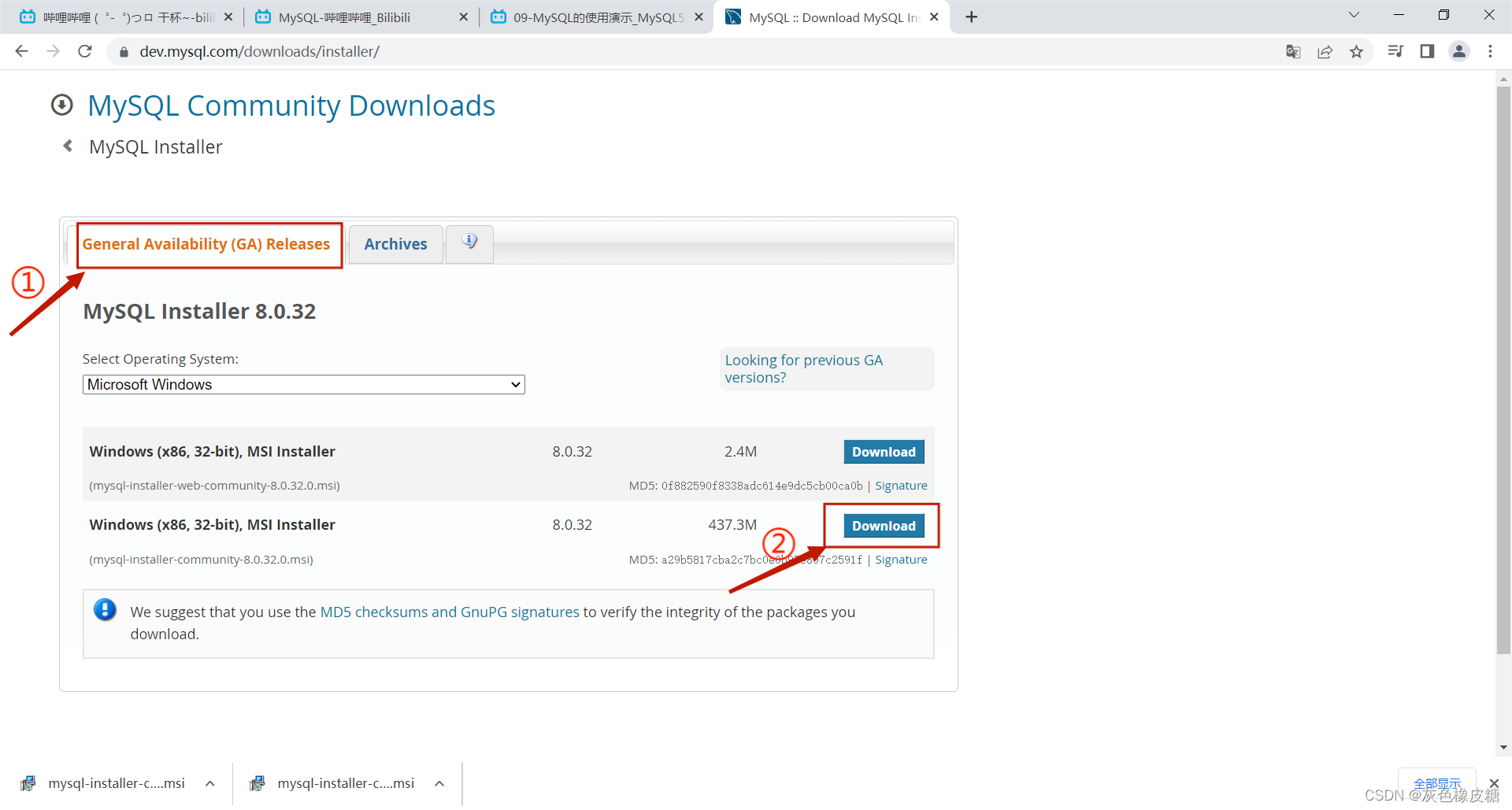Open the Archives tab
Viewport: 1512px width, 810px height.
395,244
